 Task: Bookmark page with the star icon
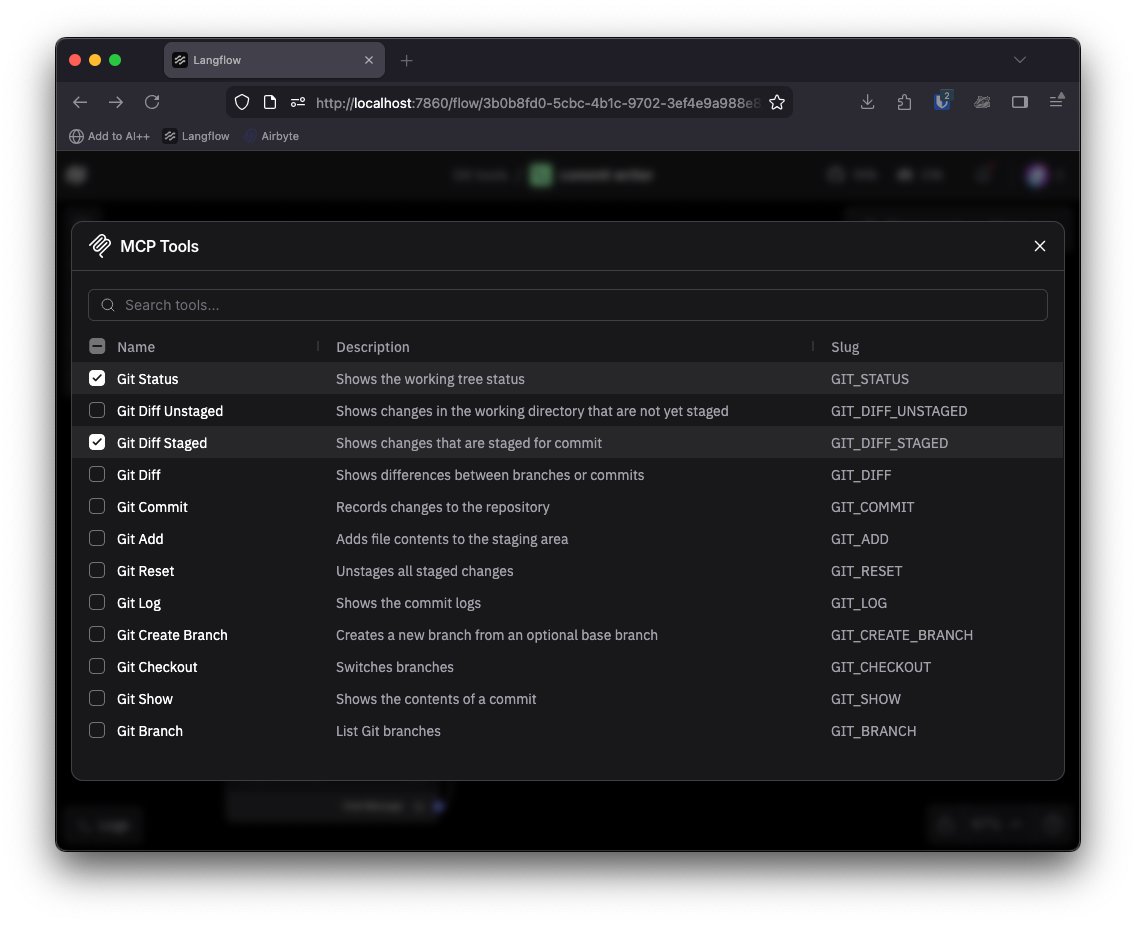coord(777,102)
